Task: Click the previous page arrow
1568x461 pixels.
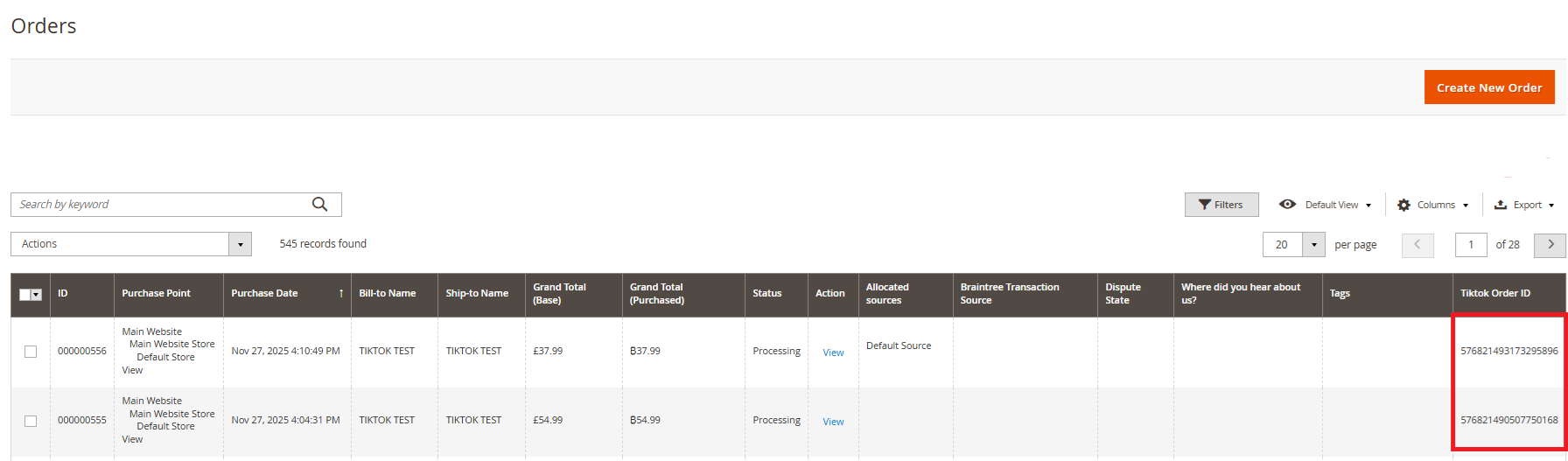Action: (x=1417, y=245)
